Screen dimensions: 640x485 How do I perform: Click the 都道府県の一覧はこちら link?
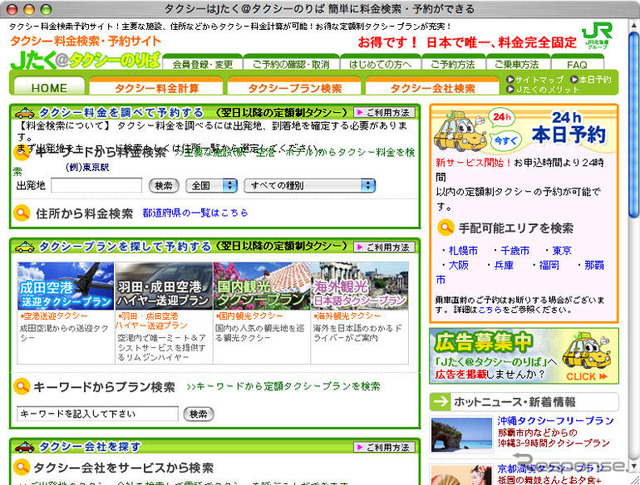[x=195, y=213]
